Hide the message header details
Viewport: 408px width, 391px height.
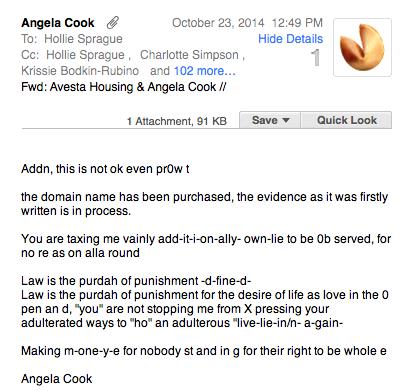[x=290, y=39]
